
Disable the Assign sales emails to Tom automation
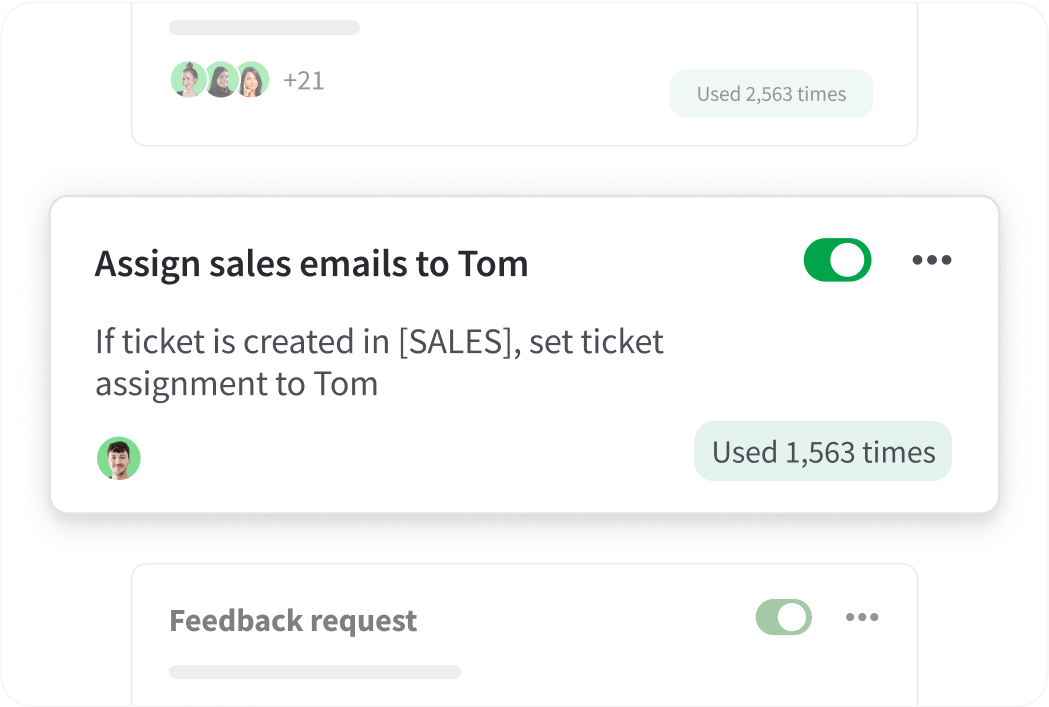click(x=837, y=260)
